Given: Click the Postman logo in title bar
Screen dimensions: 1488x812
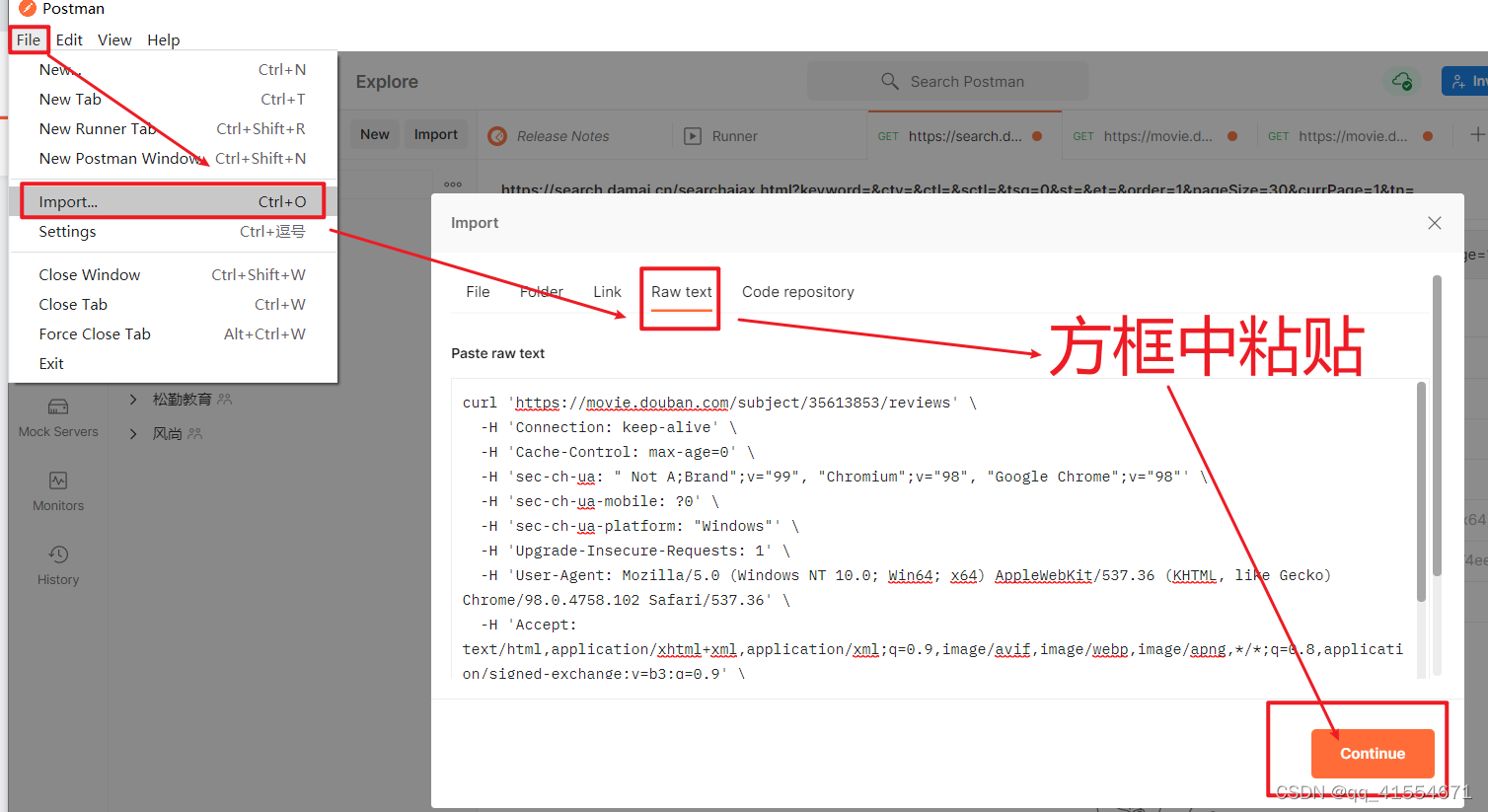Looking at the screenshot, I should tap(28, 9).
